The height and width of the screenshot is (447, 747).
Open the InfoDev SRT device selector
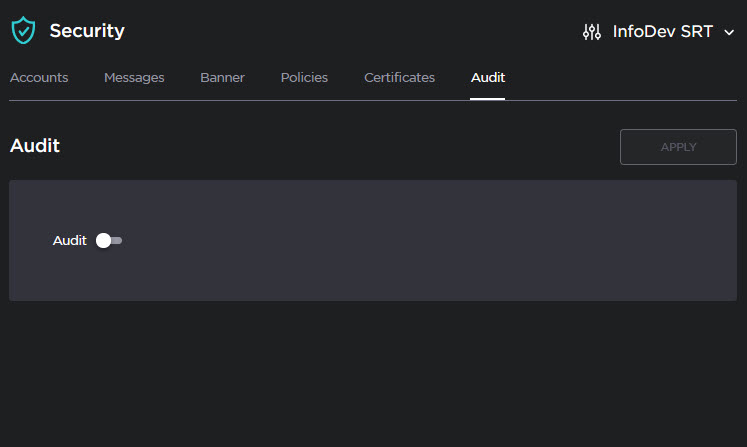662,32
